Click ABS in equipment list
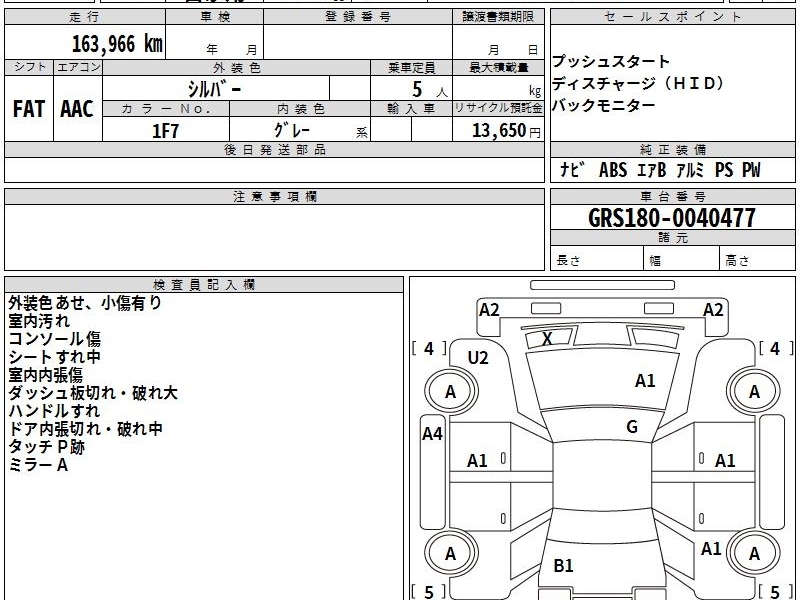The height and width of the screenshot is (600, 800). point(613,170)
